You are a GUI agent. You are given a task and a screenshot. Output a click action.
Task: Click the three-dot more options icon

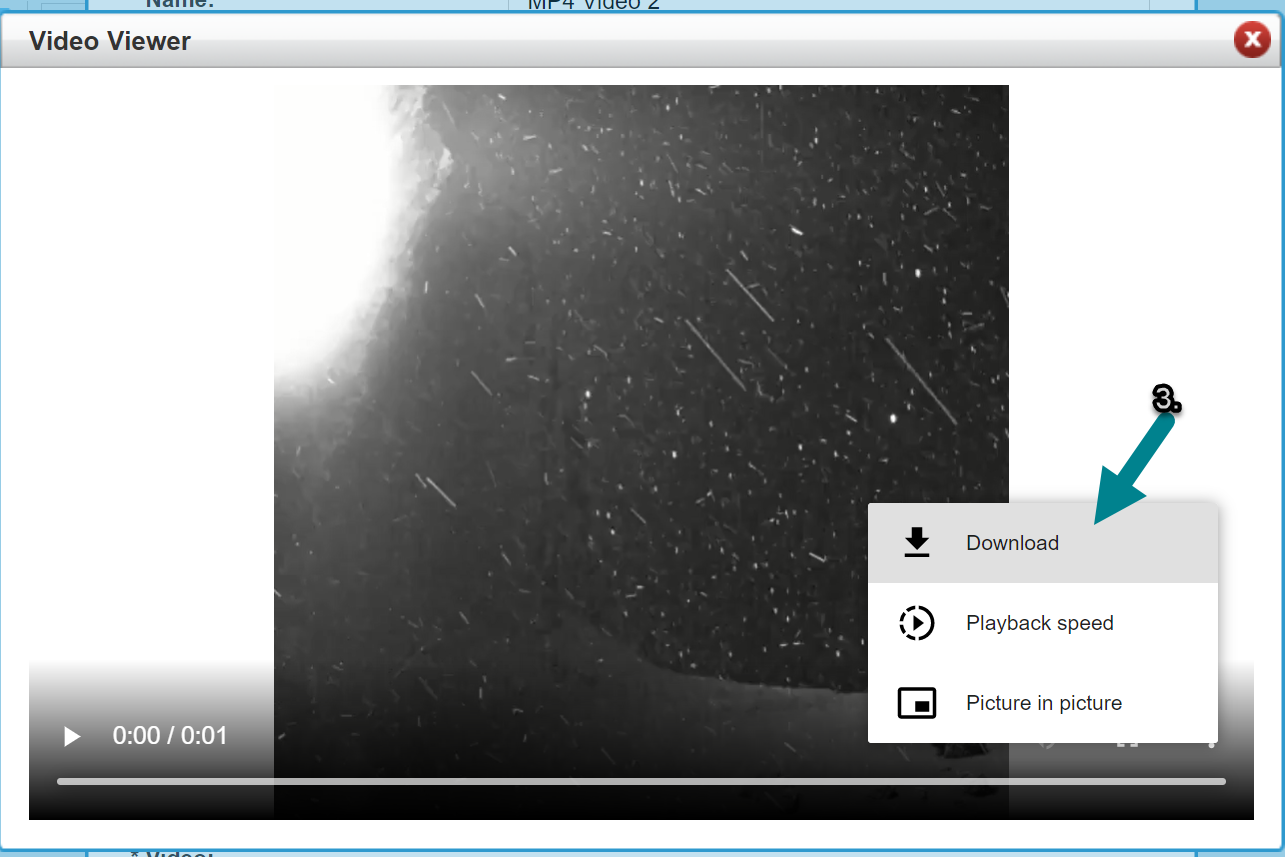pyautogui.click(x=1211, y=744)
